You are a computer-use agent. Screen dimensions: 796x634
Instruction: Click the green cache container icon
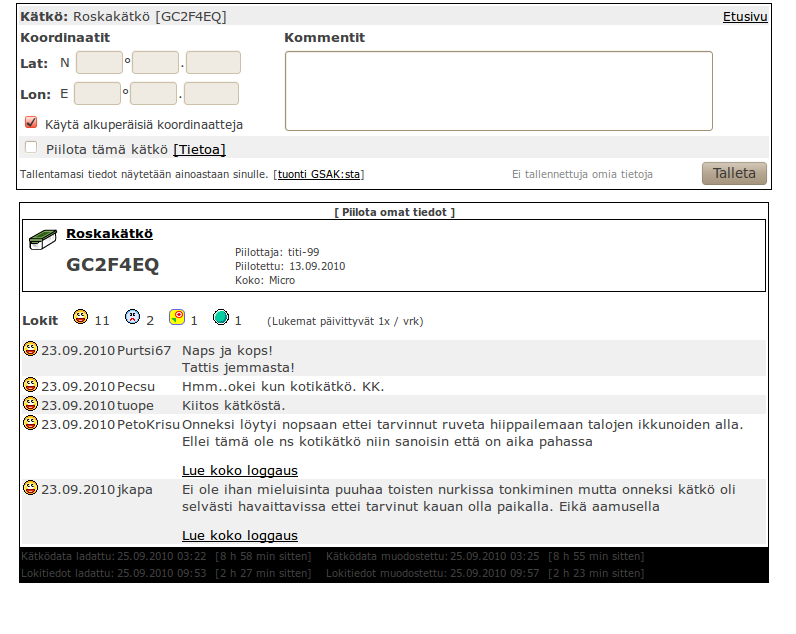coord(42,239)
